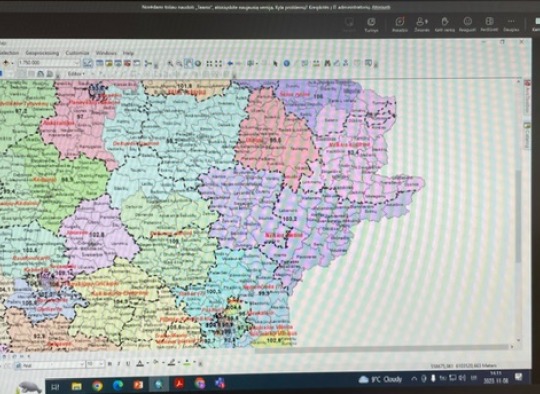The height and width of the screenshot is (394, 540).
Task: Click the line color button
Action: coord(172,363)
